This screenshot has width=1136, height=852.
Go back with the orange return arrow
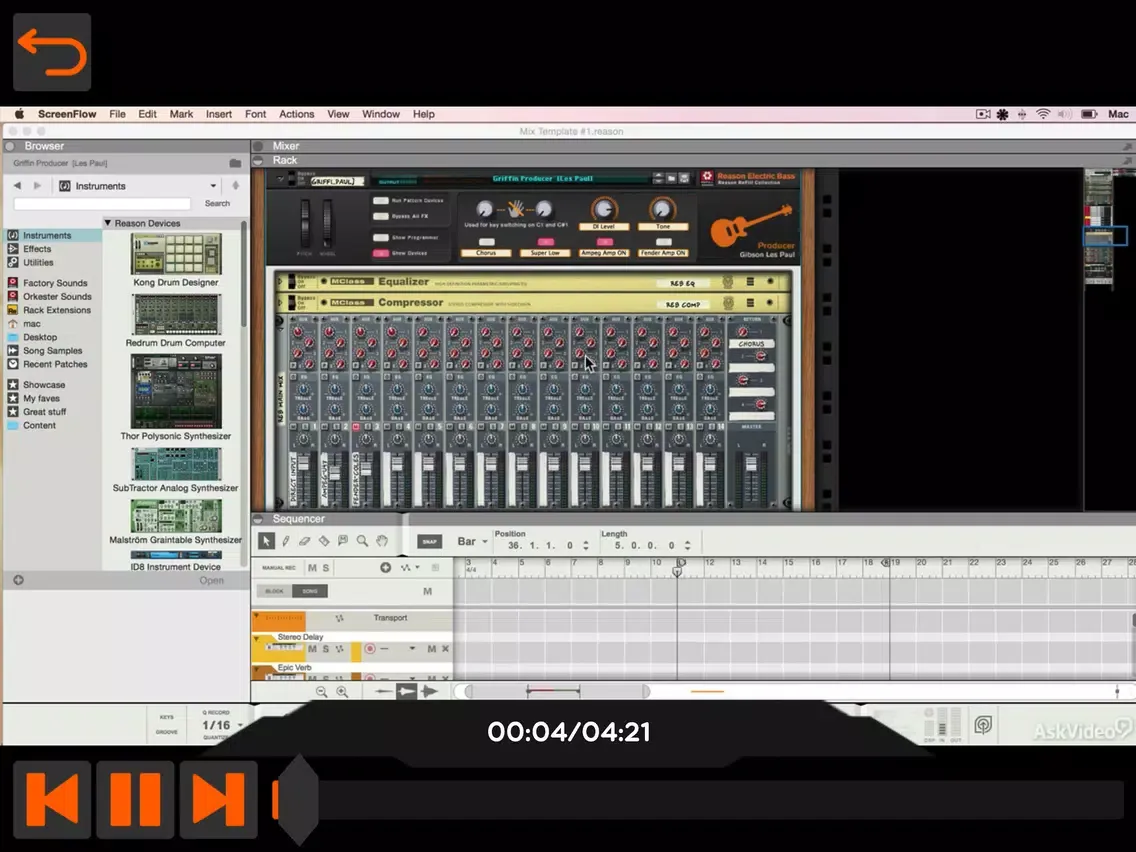52,52
